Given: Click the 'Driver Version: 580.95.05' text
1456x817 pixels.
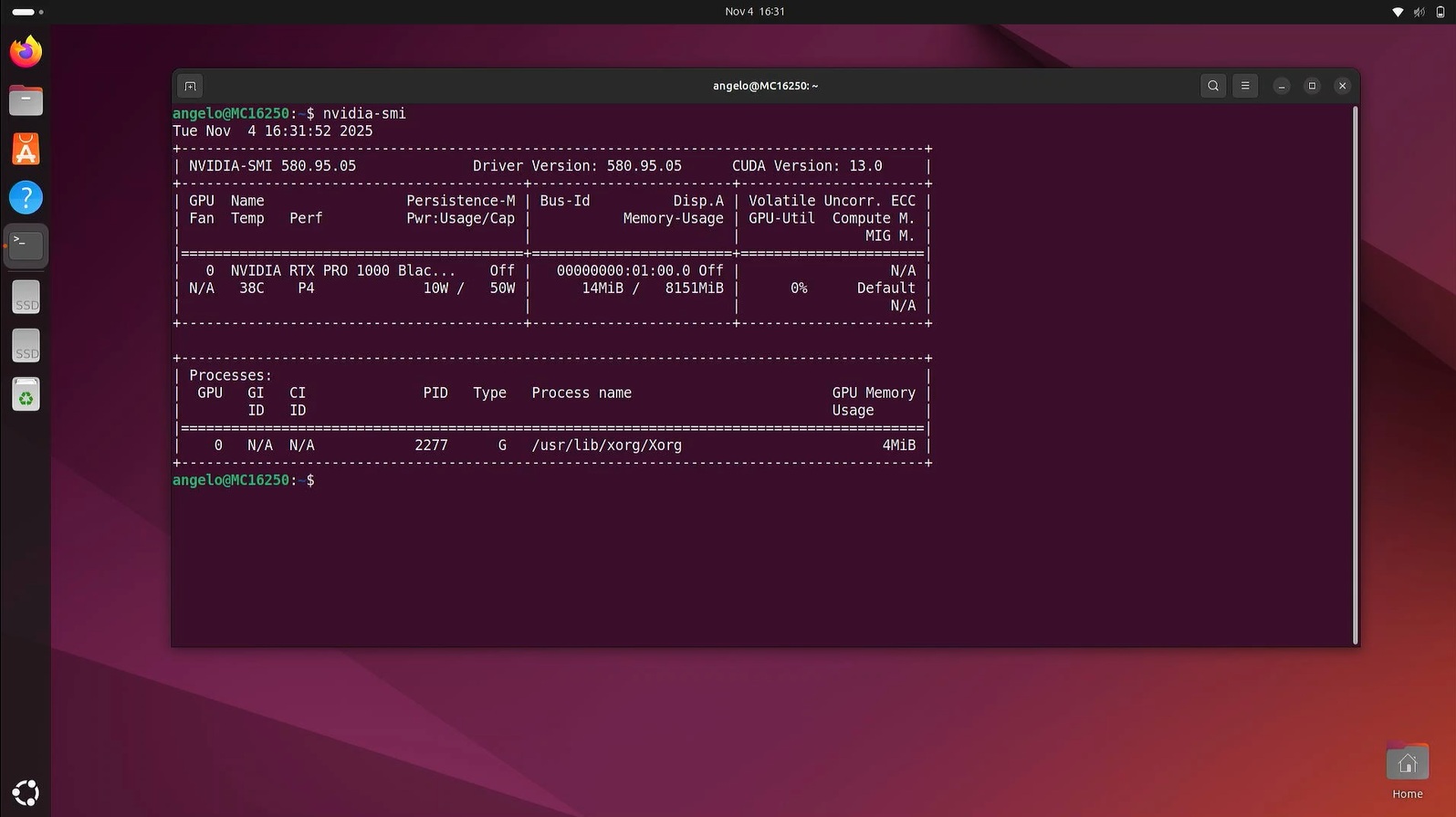Looking at the screenshot, I should [x=577, y=166].
